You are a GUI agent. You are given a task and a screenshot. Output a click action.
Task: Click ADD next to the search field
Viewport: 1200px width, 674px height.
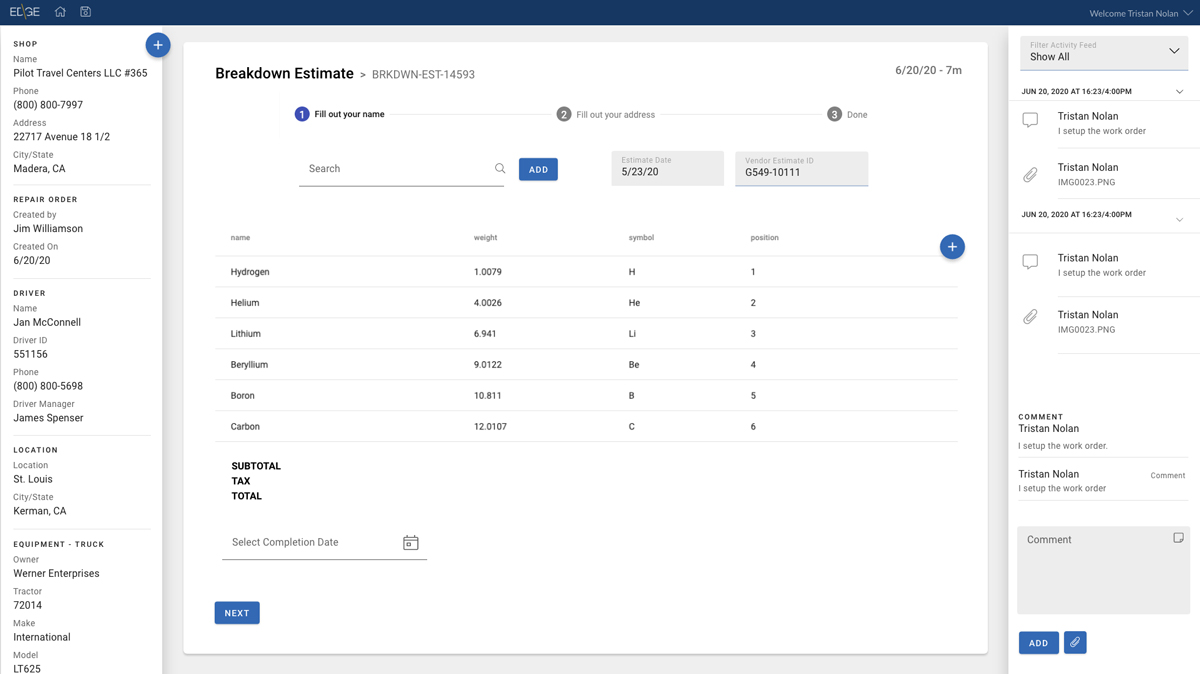pyautogui.click(x=538, y=170)
